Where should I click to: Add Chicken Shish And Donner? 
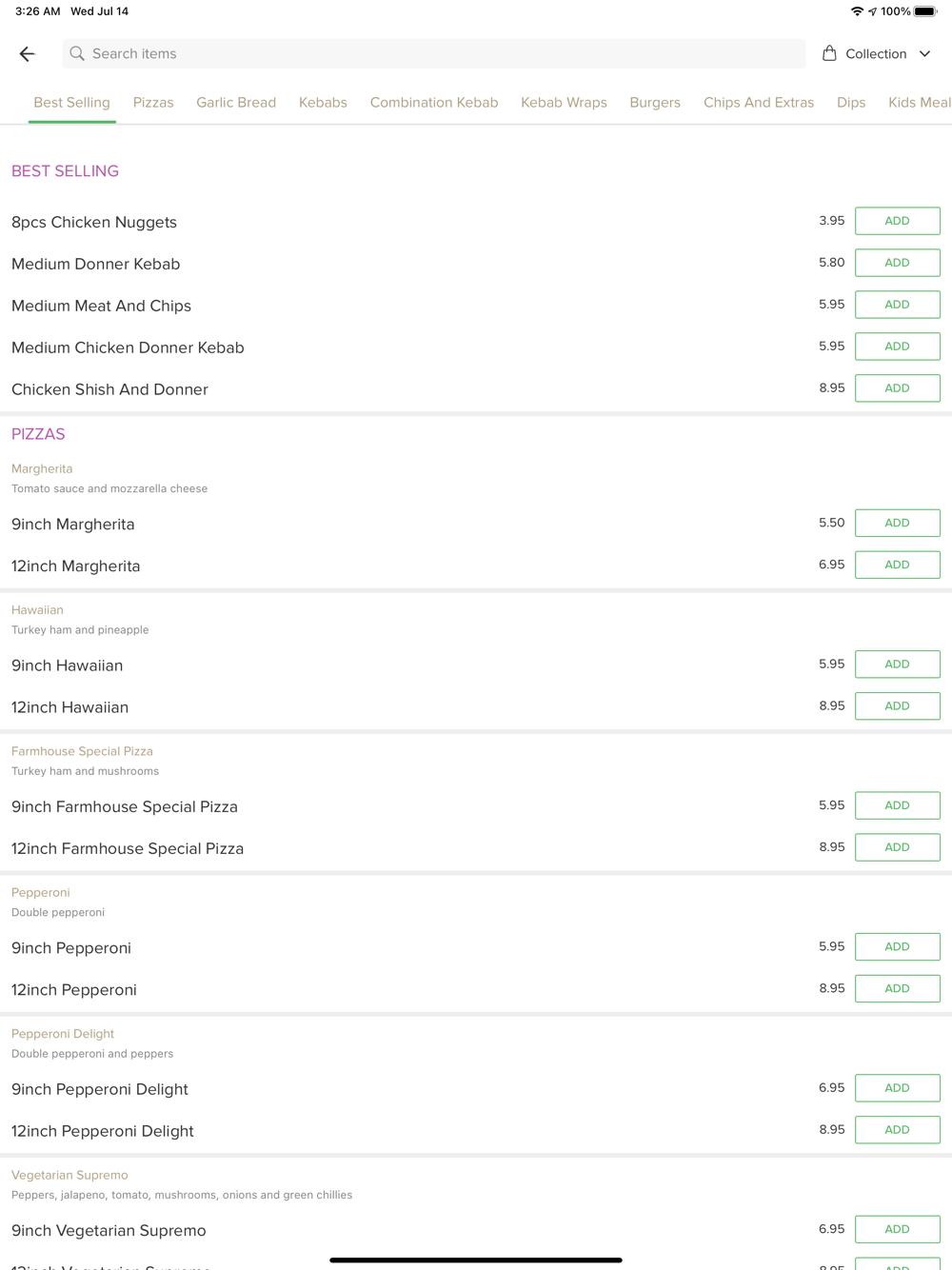(897, 388)
